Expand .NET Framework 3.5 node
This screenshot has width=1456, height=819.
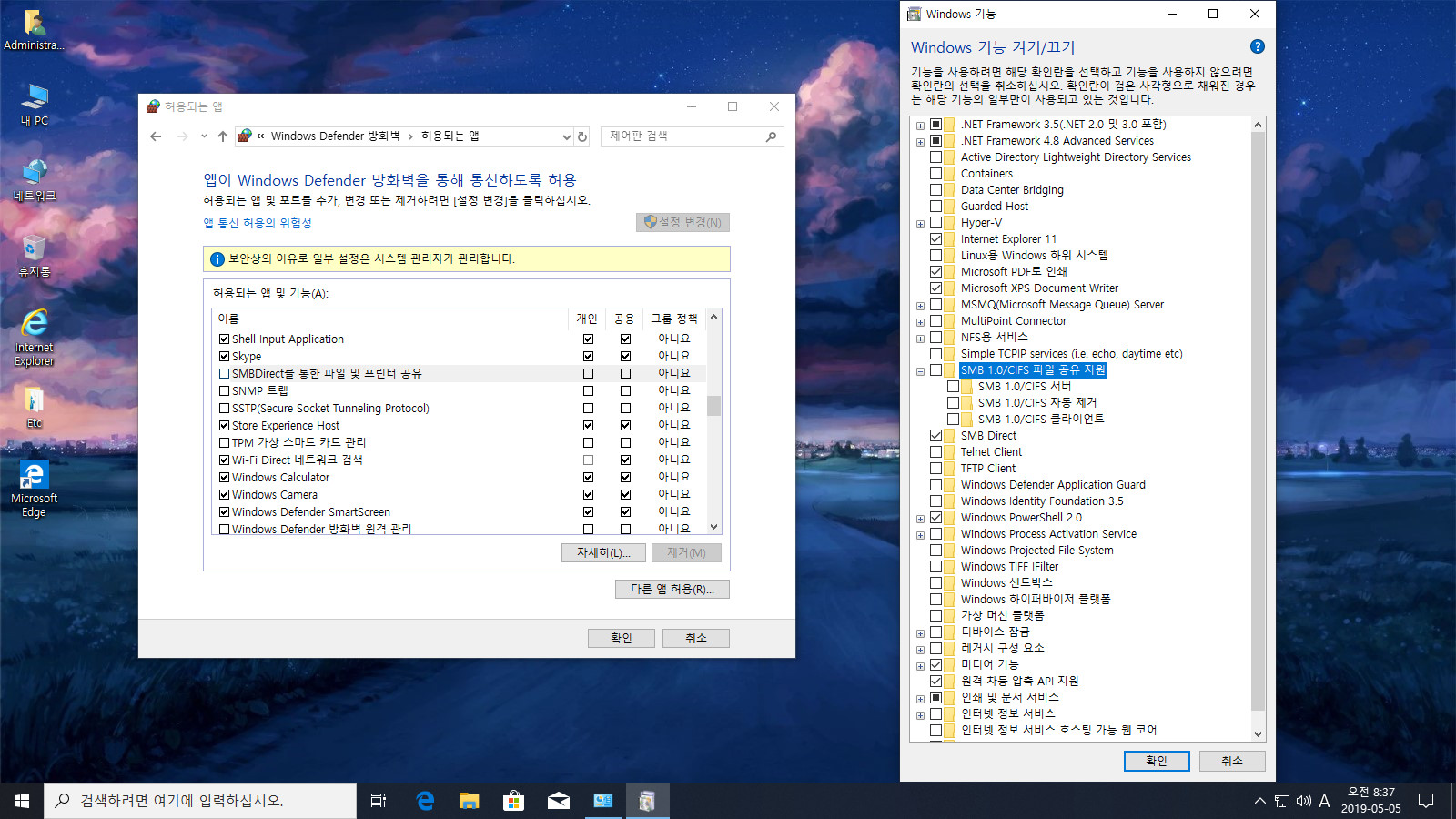click(920, 125)
